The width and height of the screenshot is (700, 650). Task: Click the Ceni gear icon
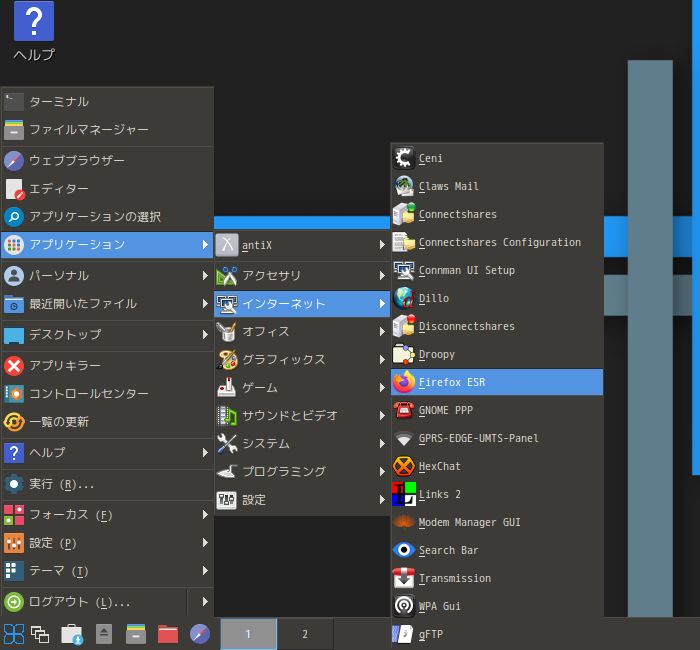pyautogui.click(x=404, y=158)
